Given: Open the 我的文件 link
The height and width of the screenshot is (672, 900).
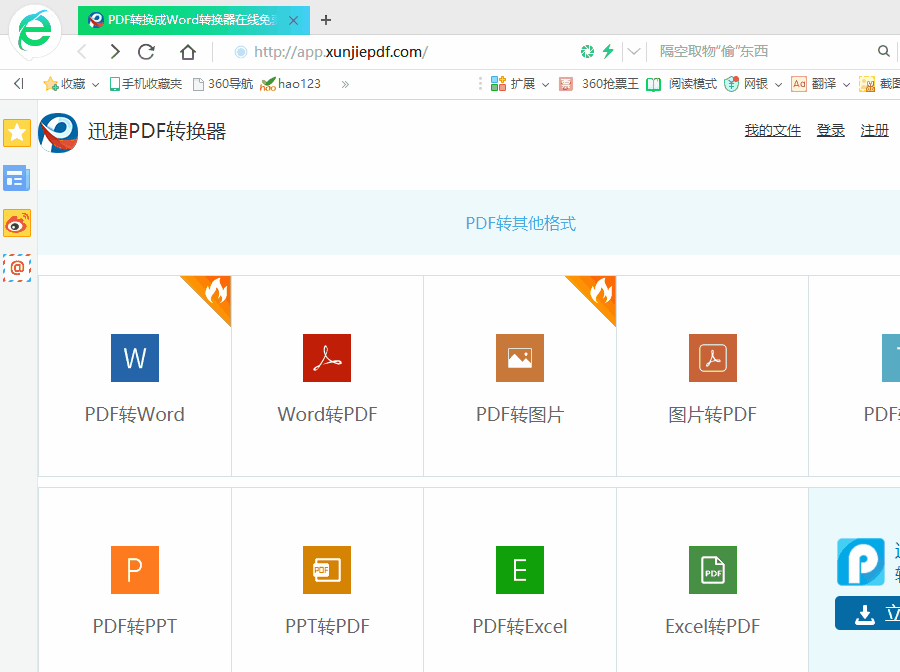Looking at the screenshot, I should click(x=773, y=131).
